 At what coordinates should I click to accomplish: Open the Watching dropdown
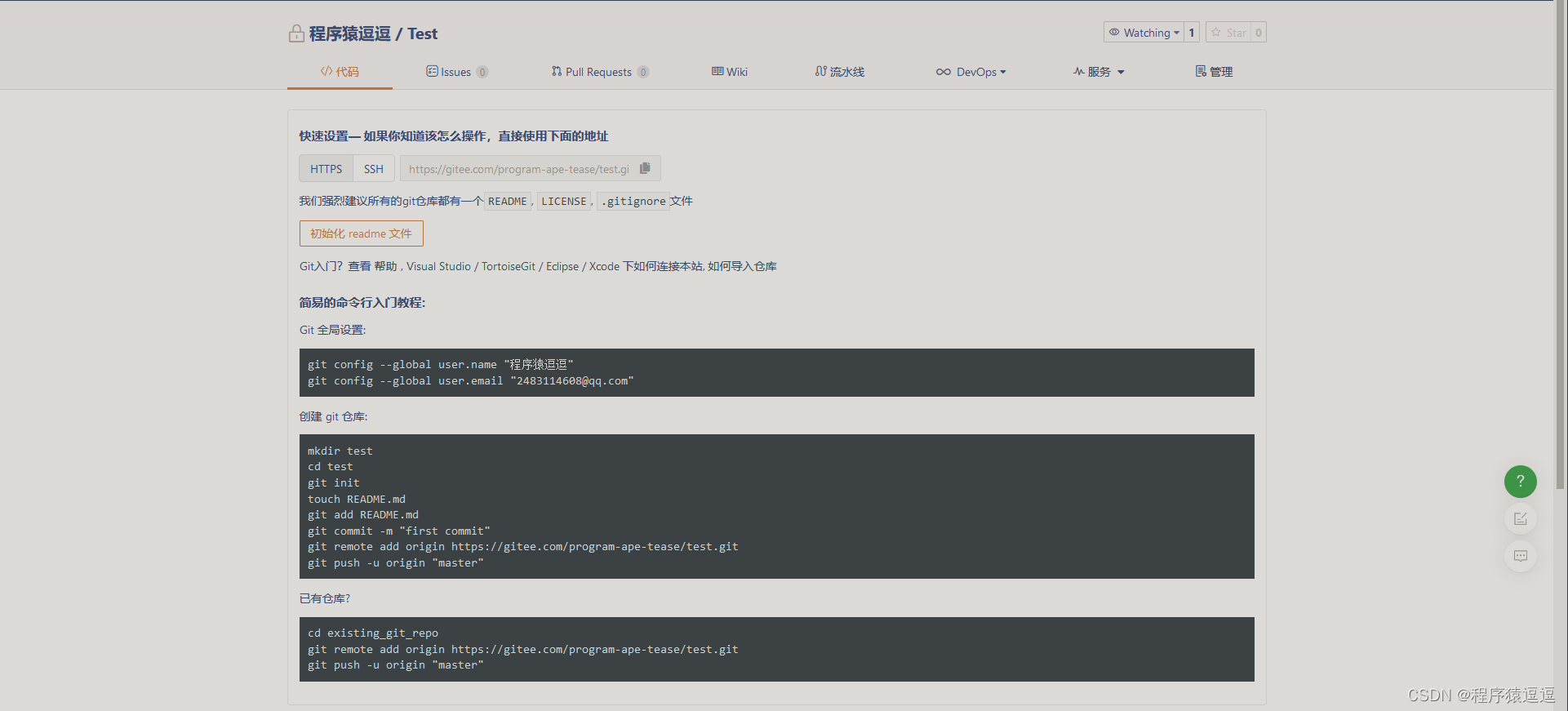pos(1144,33)
